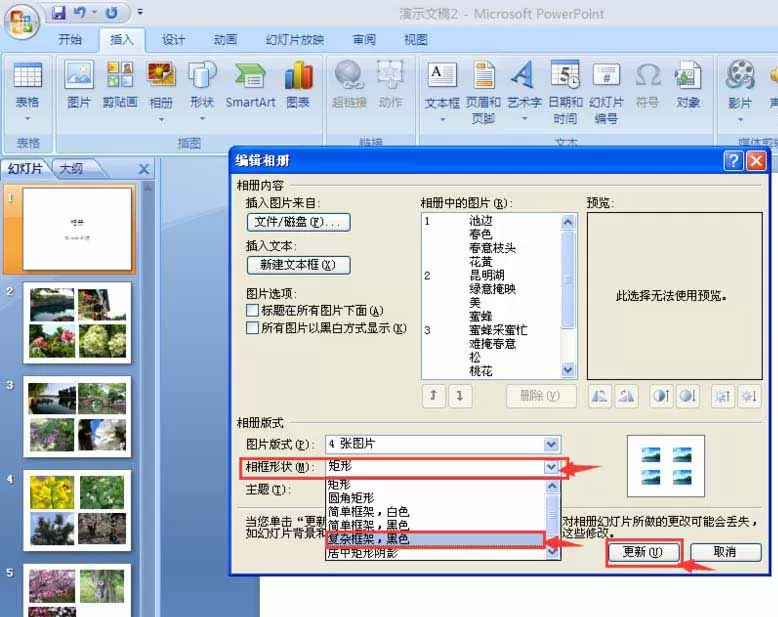
Task: Insert a SmartArt graphic
Action: coord(250,84)
